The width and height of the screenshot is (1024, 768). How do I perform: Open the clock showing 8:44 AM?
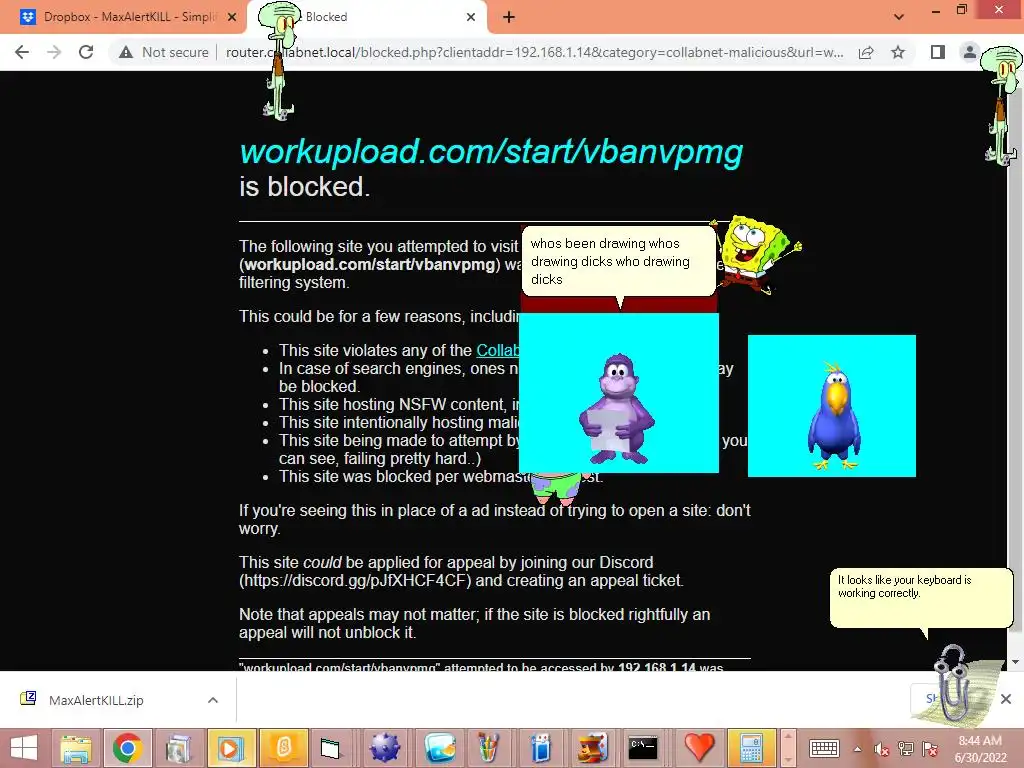(980, 749)
